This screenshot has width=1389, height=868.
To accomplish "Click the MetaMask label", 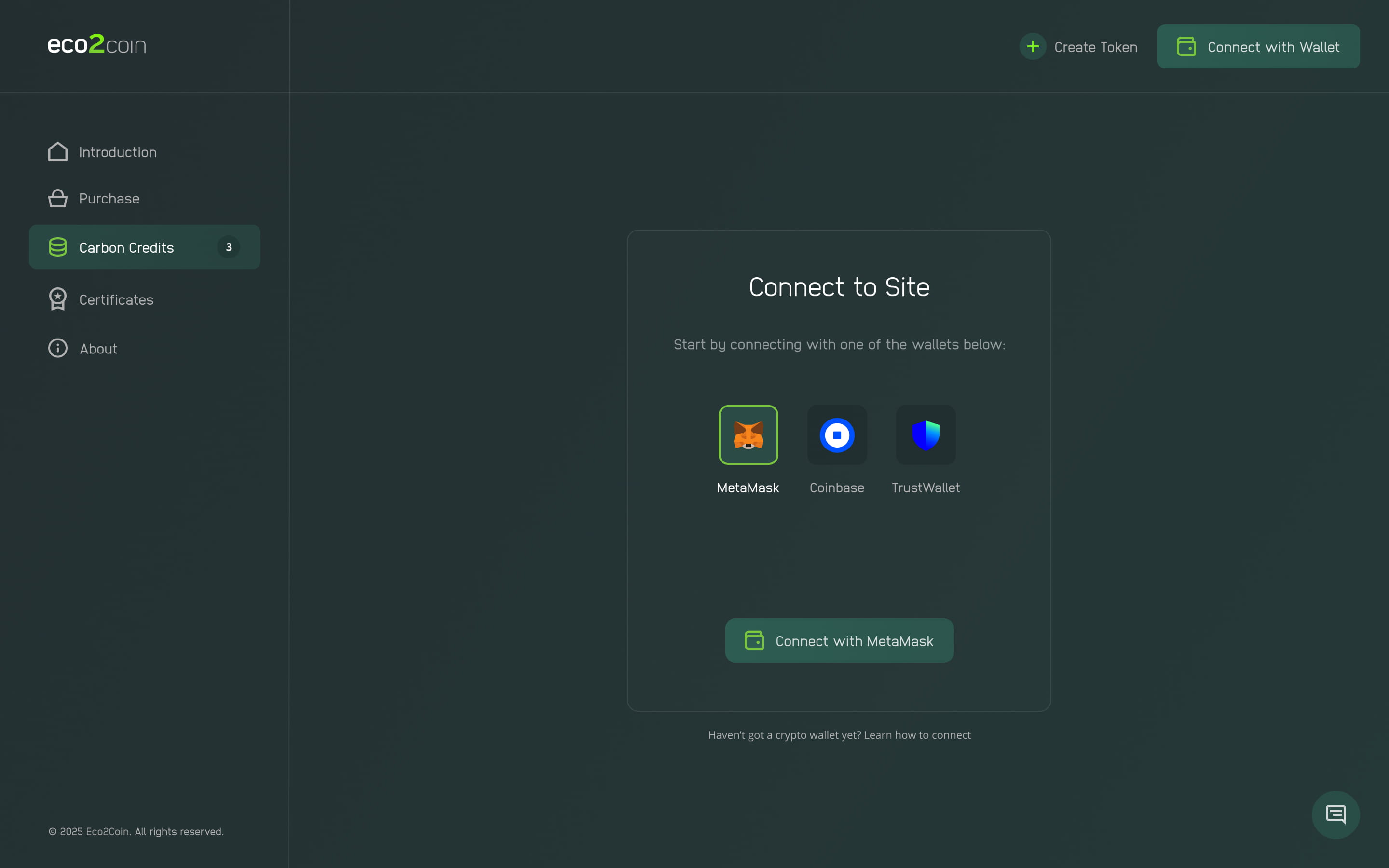I will pyautogui.click(x=748, y=488).
